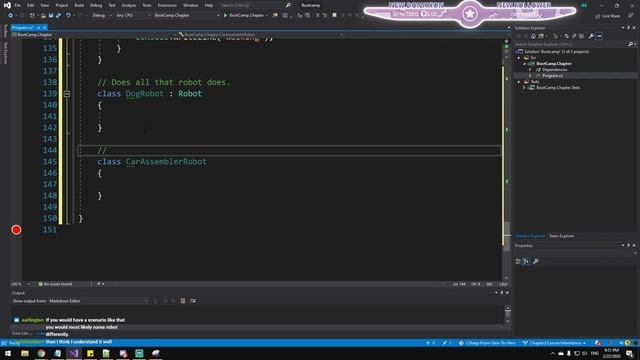Click the comment 'Does all that robot does.'

click(x=164, y=82)
